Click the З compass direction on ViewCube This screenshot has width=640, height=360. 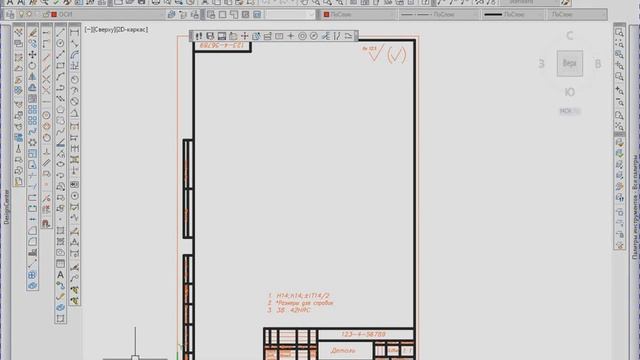coord(541,64)
